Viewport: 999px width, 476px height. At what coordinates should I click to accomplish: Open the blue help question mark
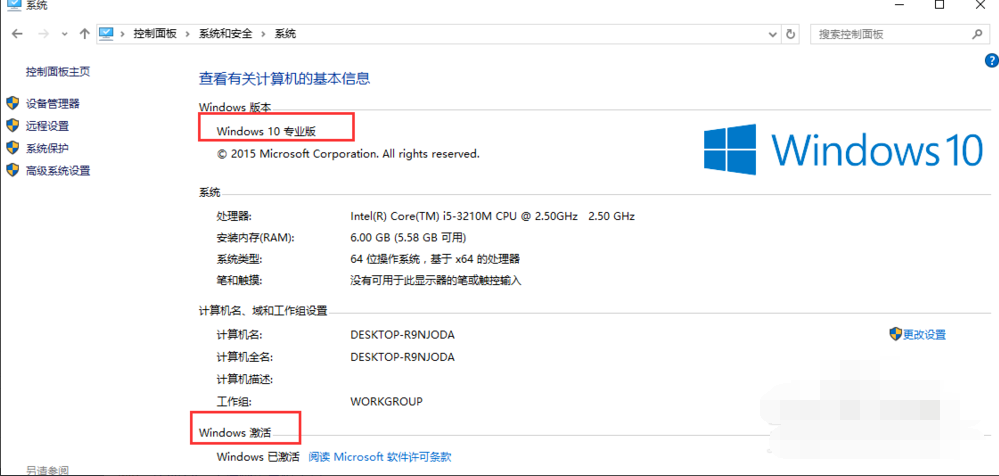[x=991, y=61]
